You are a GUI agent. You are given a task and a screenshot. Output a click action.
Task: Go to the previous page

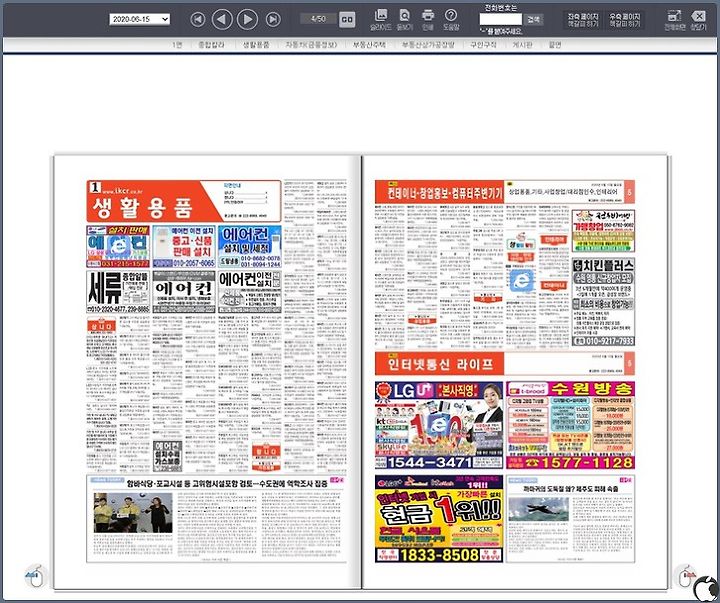222,19
